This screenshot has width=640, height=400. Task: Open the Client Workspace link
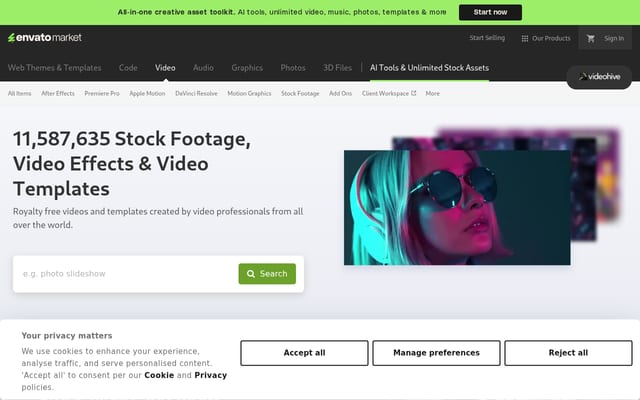point(389,93)
